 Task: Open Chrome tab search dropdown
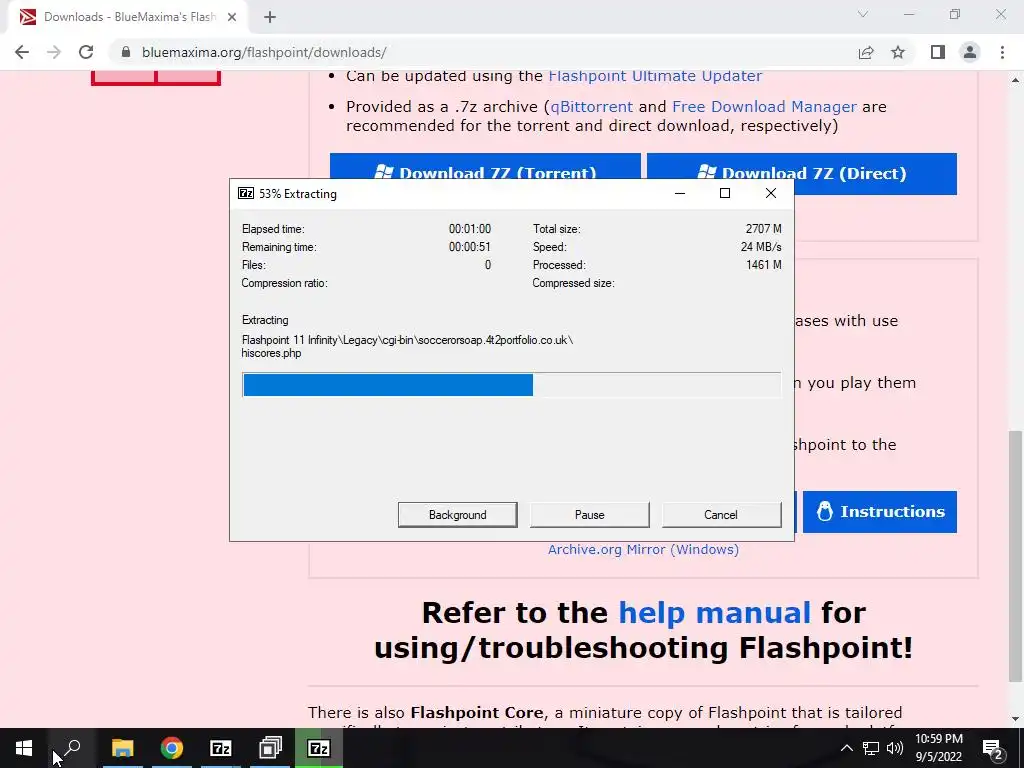[x=863, y=14]
